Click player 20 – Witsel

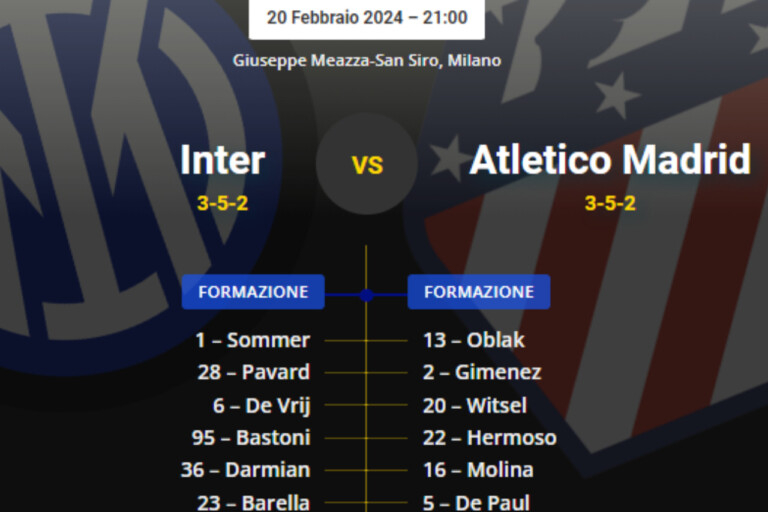click(x=475, y=405)
